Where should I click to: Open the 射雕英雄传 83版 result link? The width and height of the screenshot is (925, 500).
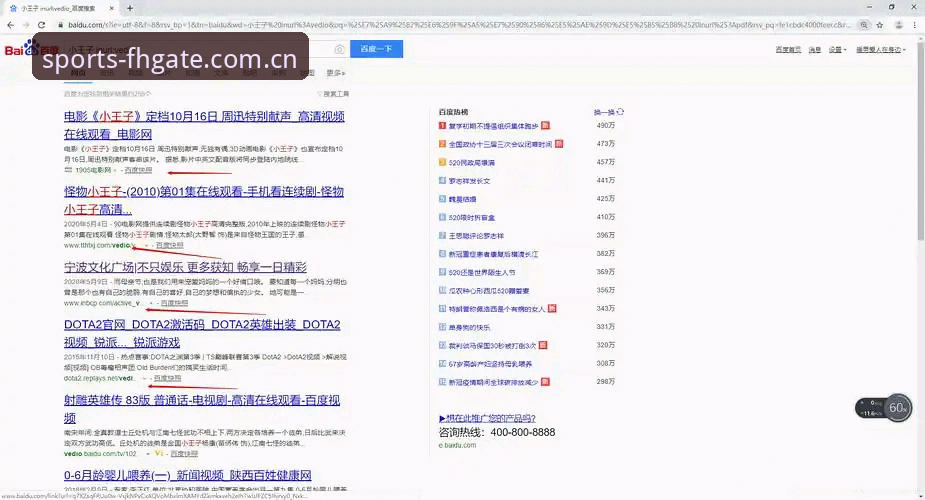click(x=202, y=409)
